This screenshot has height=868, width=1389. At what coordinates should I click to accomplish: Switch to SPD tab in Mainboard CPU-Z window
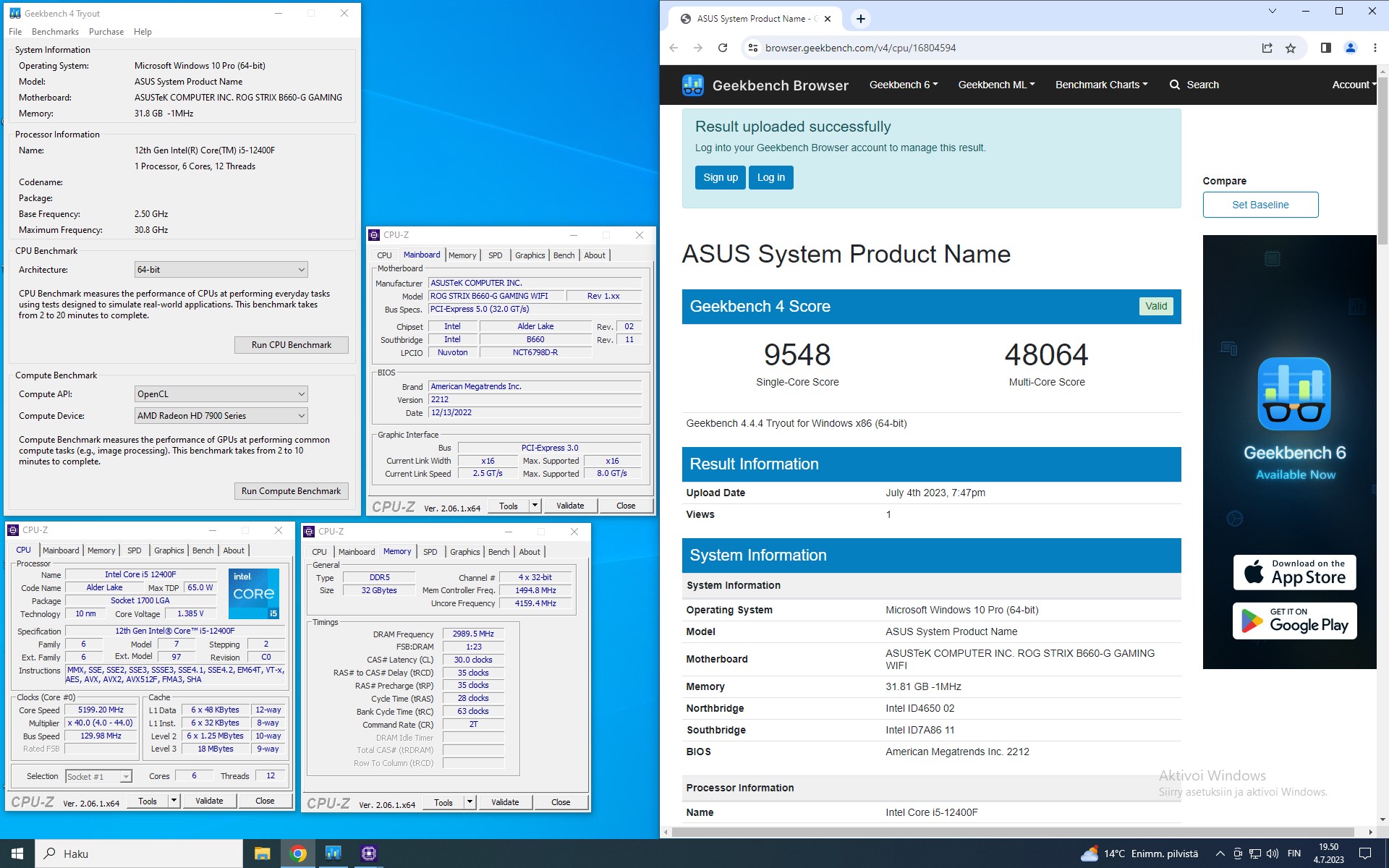(x=495, y=255)
